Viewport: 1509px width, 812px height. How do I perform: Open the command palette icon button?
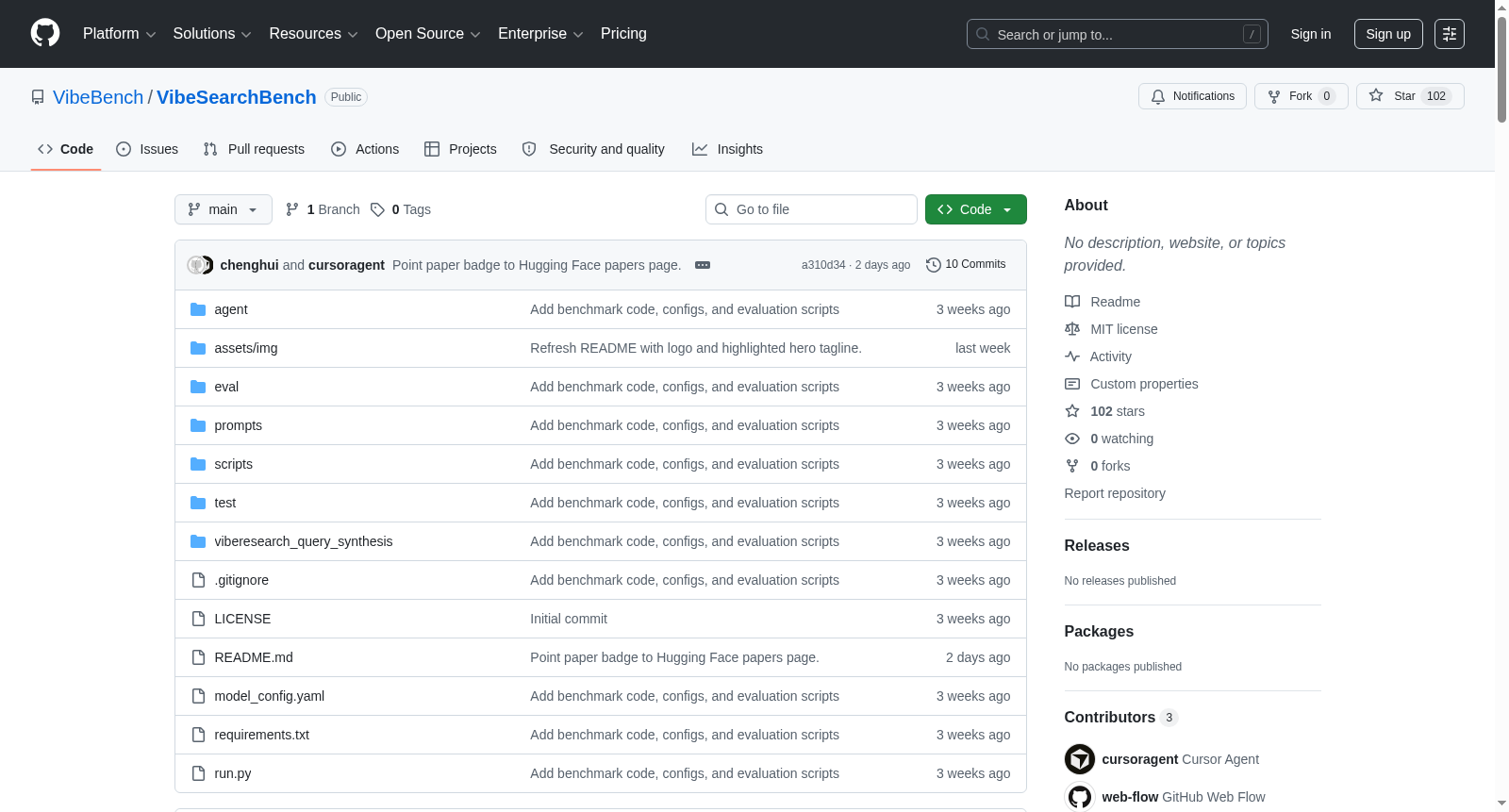pos(1450,34)
